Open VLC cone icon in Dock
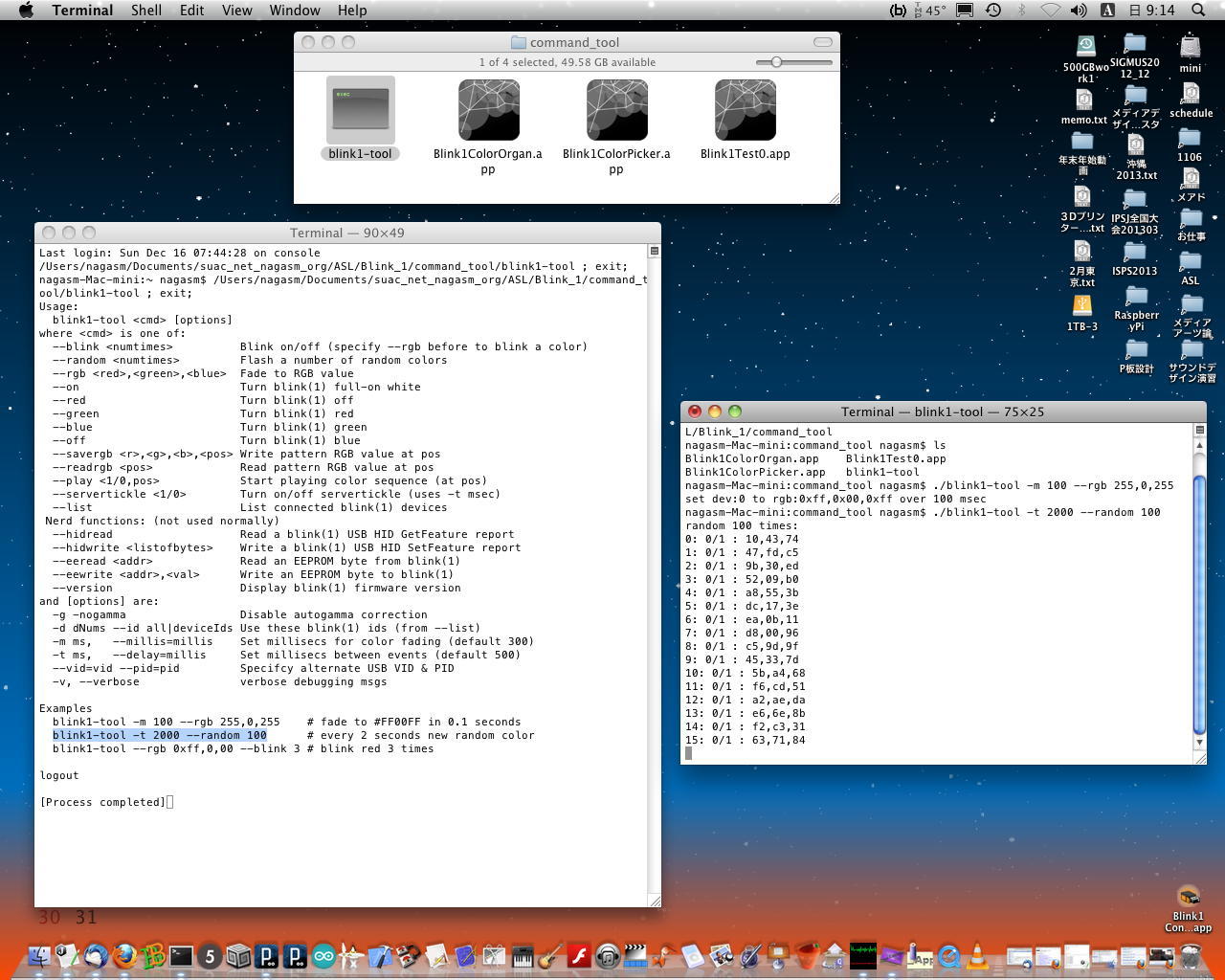Screen dimensions: 1225x980 [977, 955]
